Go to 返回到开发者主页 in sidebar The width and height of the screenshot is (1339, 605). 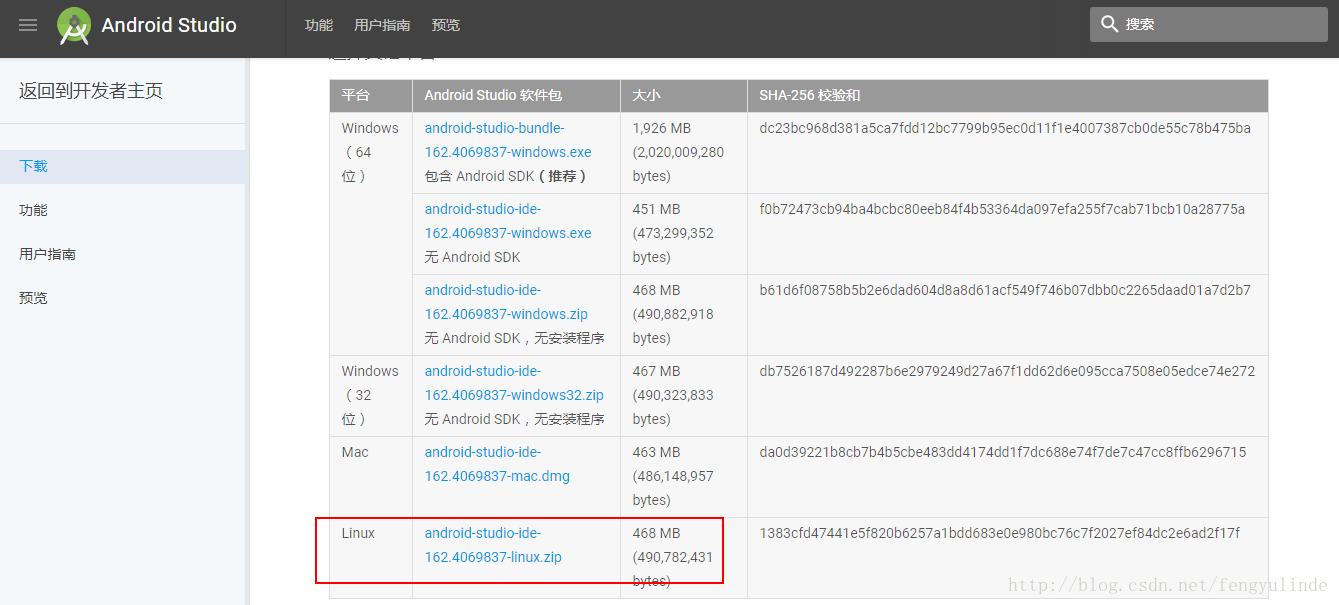coord(91,91)
